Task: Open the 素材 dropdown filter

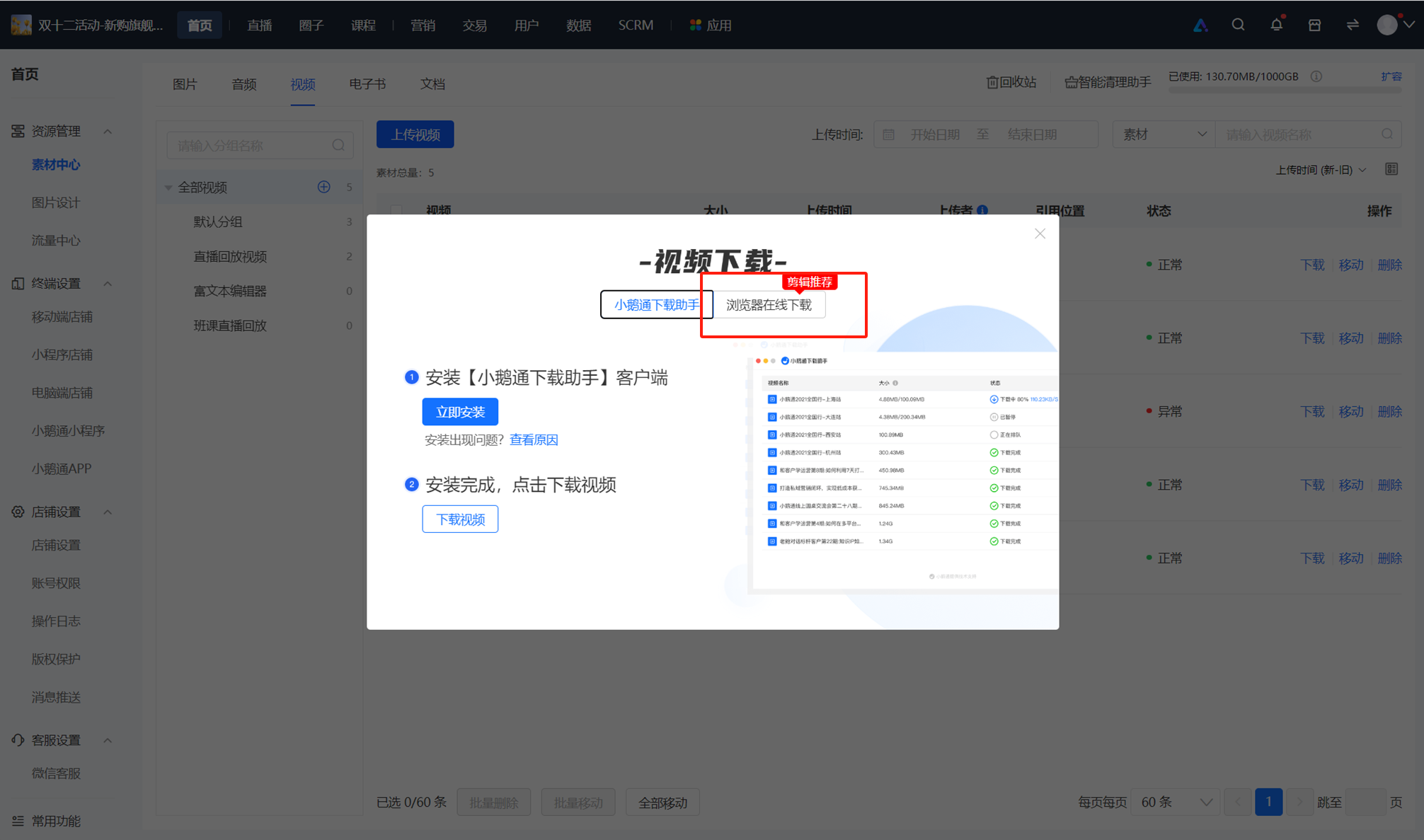Action: click(x=1164, y=134)
